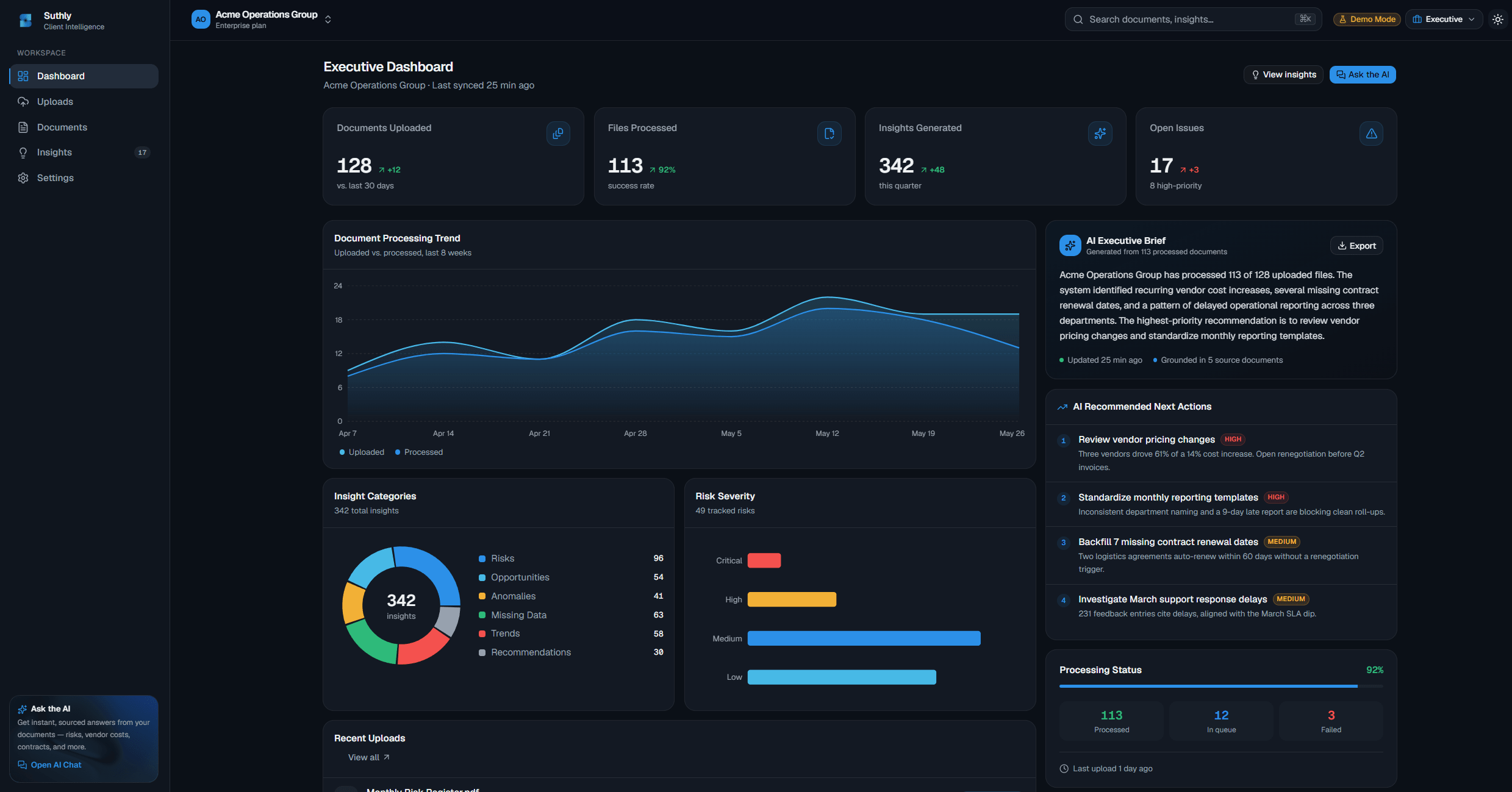Click the Risks legend color swatch

(482, 558)
